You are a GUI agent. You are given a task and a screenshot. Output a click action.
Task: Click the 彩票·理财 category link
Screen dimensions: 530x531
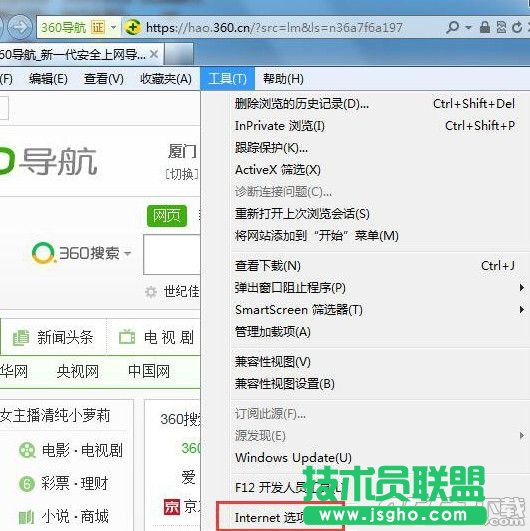(75, 483)
